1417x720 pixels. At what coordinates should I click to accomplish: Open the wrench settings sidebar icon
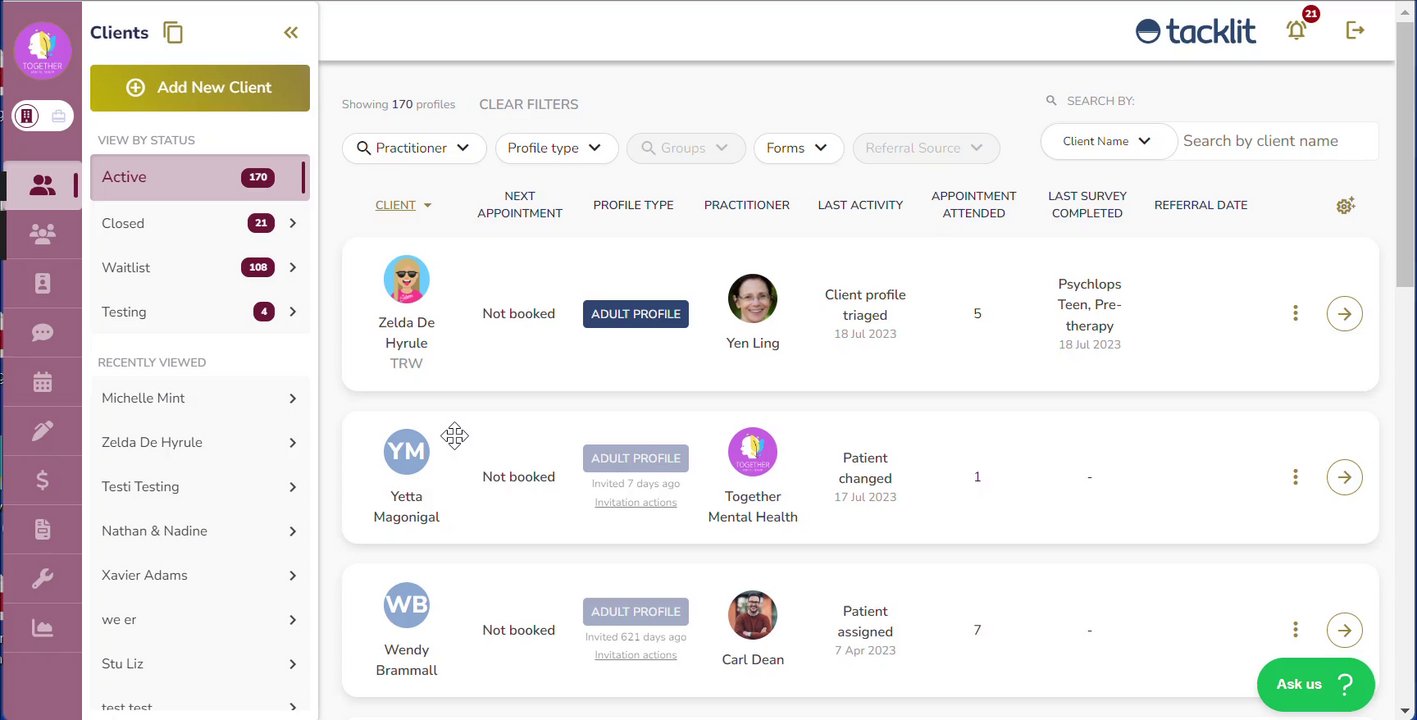pyautogui.click(x=42, y=579)
